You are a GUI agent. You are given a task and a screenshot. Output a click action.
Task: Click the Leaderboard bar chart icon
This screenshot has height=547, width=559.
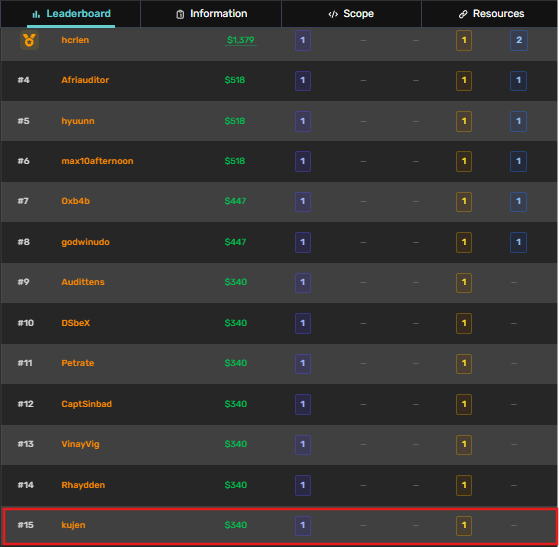pos(36,14)
